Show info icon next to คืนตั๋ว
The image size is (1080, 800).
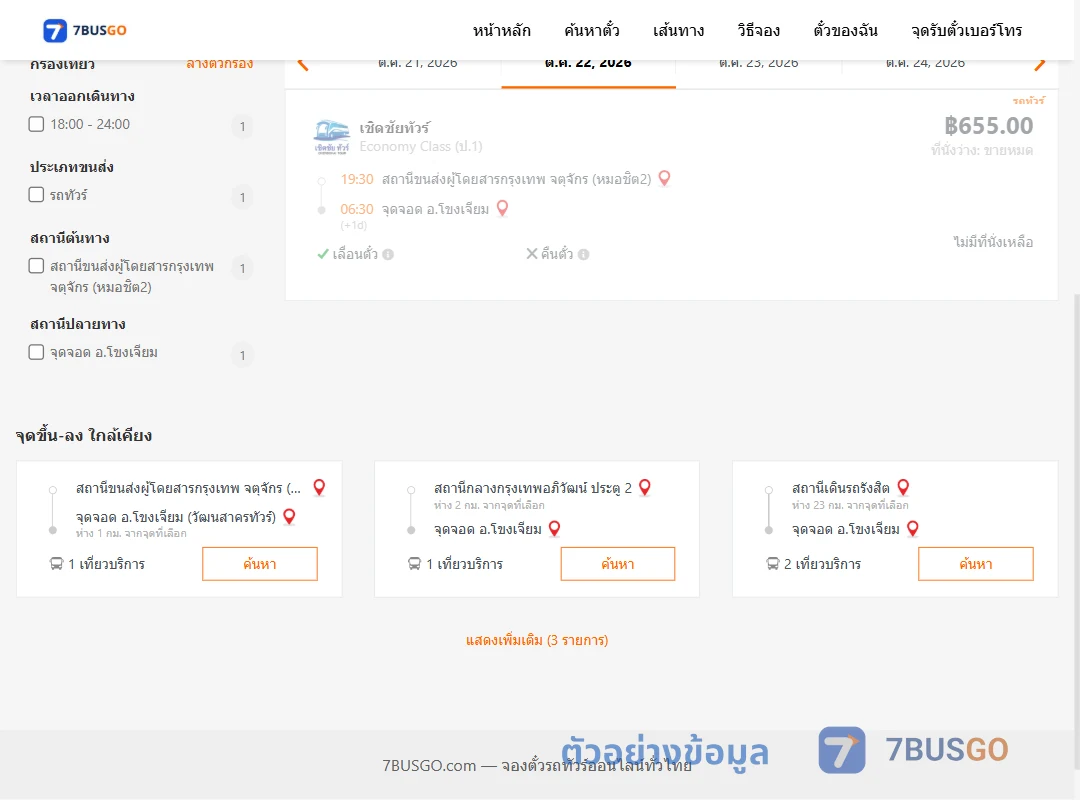(583, 254)
